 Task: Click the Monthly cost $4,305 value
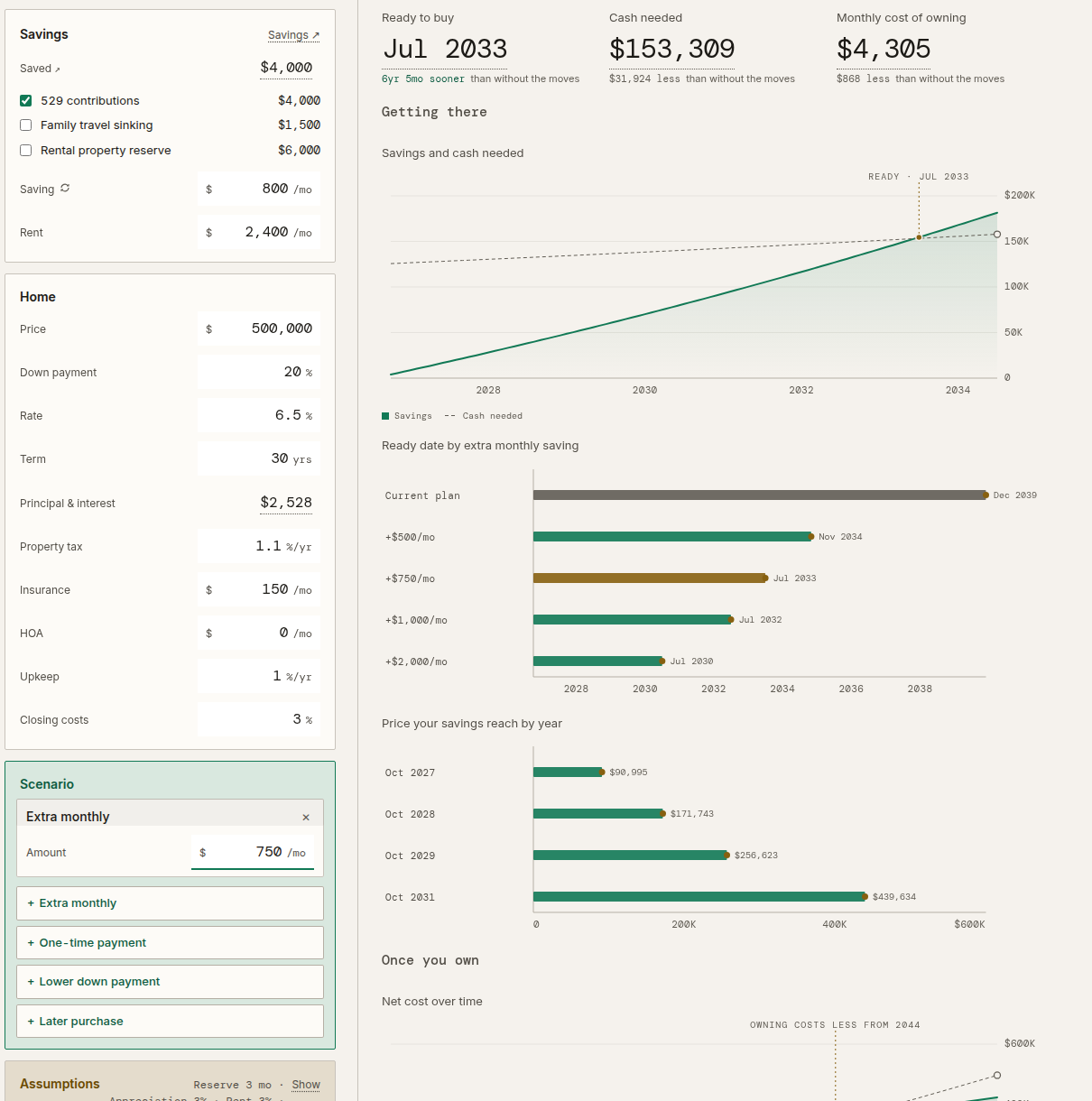click(x=884, y=49)
